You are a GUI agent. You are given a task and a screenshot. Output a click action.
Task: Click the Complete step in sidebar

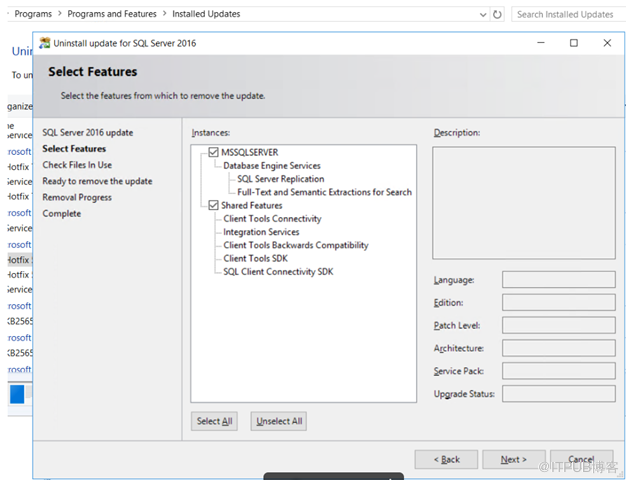pyautogui.click(x=62, y=214)
